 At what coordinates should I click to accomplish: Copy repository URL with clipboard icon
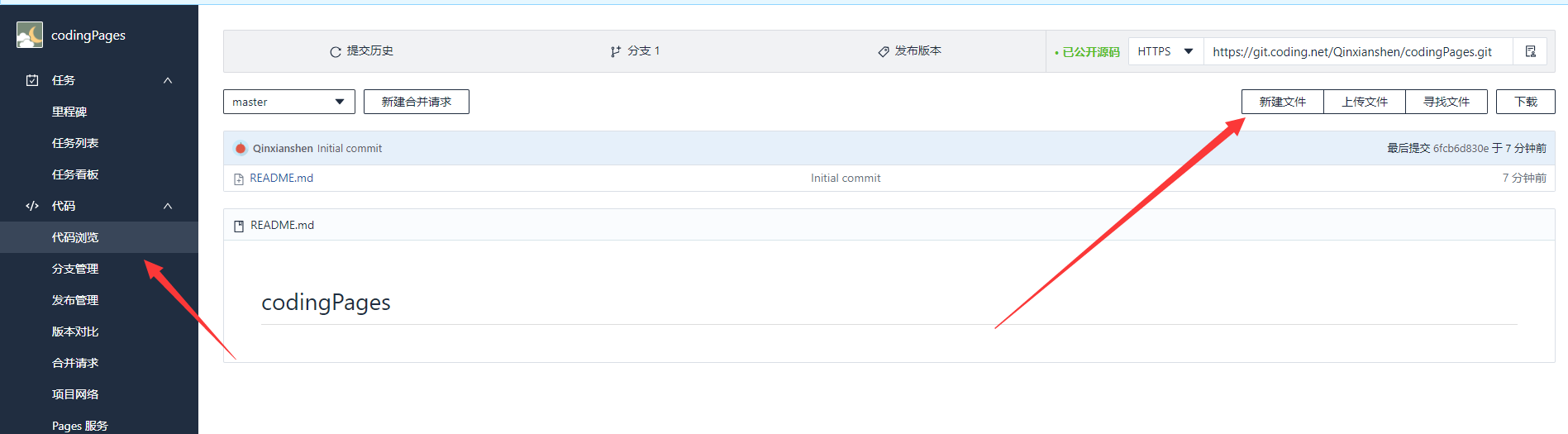point(1531,51)
